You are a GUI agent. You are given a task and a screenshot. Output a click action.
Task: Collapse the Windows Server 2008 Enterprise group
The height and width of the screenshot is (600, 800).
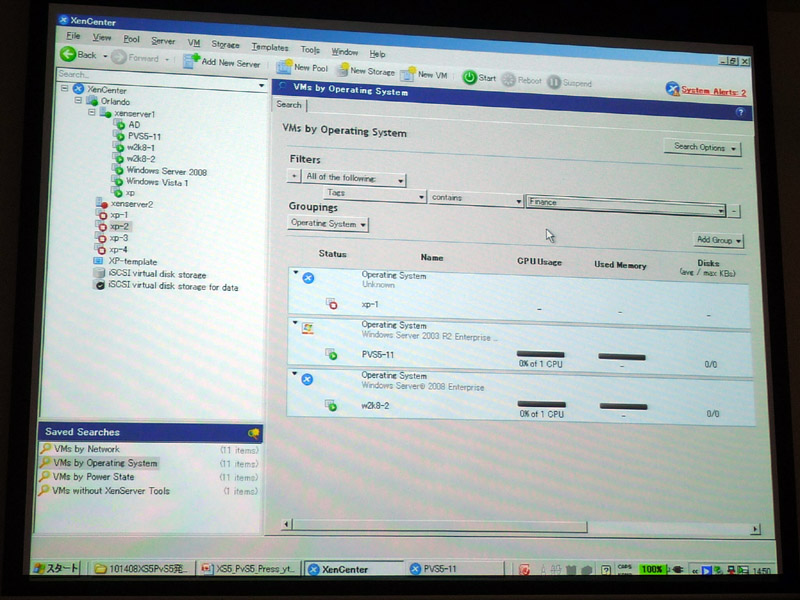pyautogui.click(x=294, y=373)
